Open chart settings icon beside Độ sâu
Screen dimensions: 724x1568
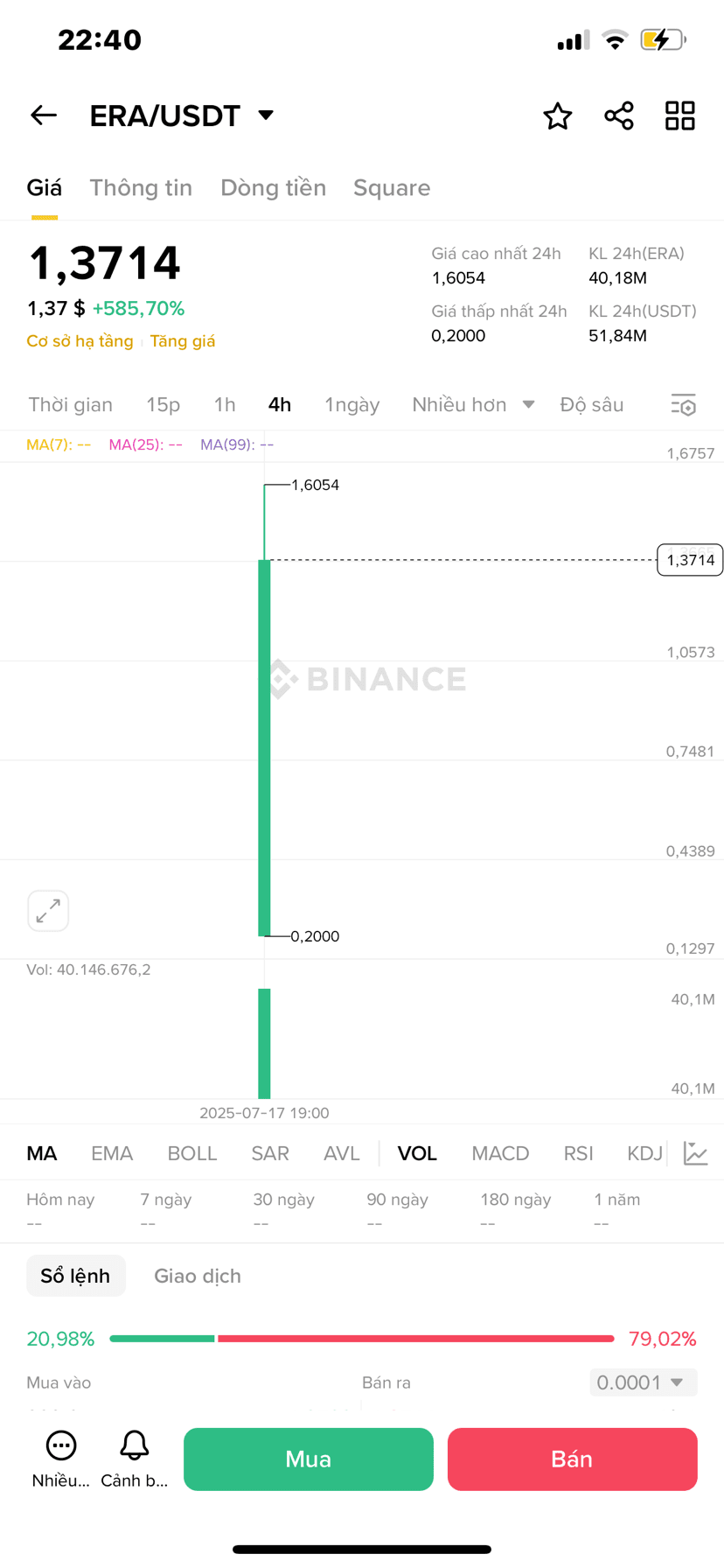point(684,404)
